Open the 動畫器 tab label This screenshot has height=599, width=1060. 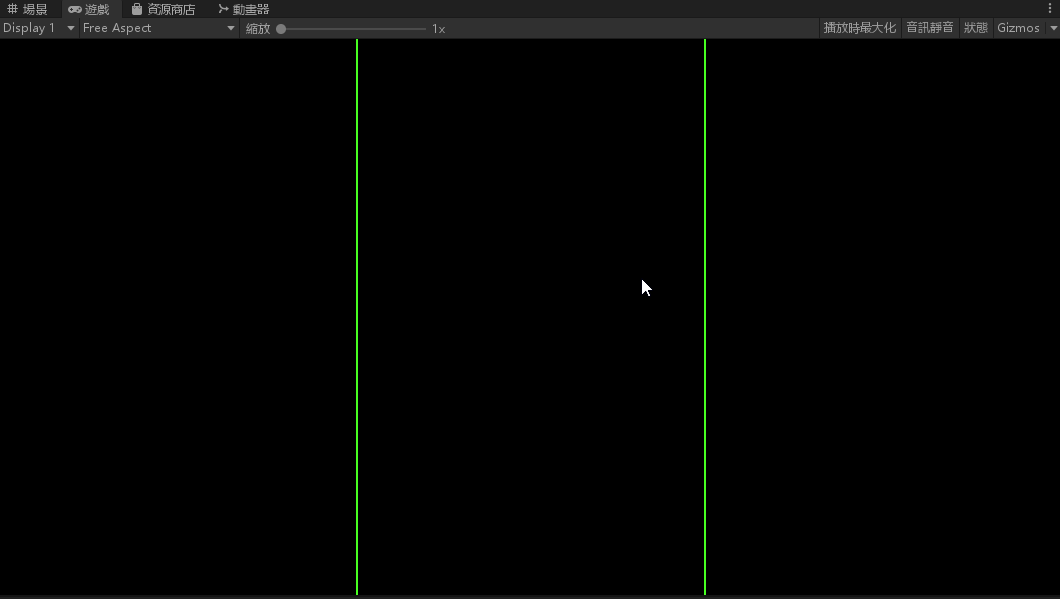251,9
